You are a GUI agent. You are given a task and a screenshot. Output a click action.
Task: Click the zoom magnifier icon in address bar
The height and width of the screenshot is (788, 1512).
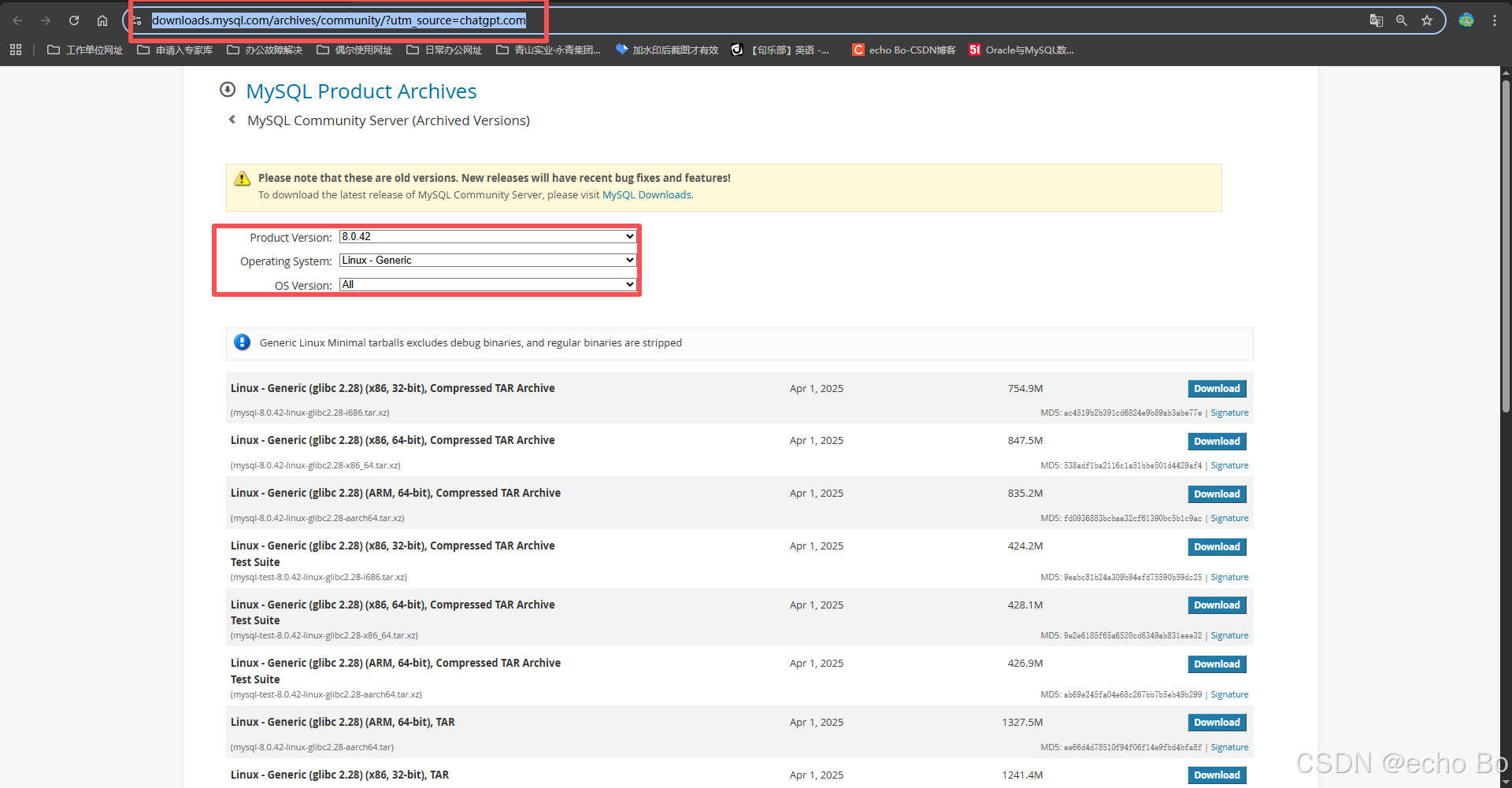pyautogui.click(x=1402, y=20)
